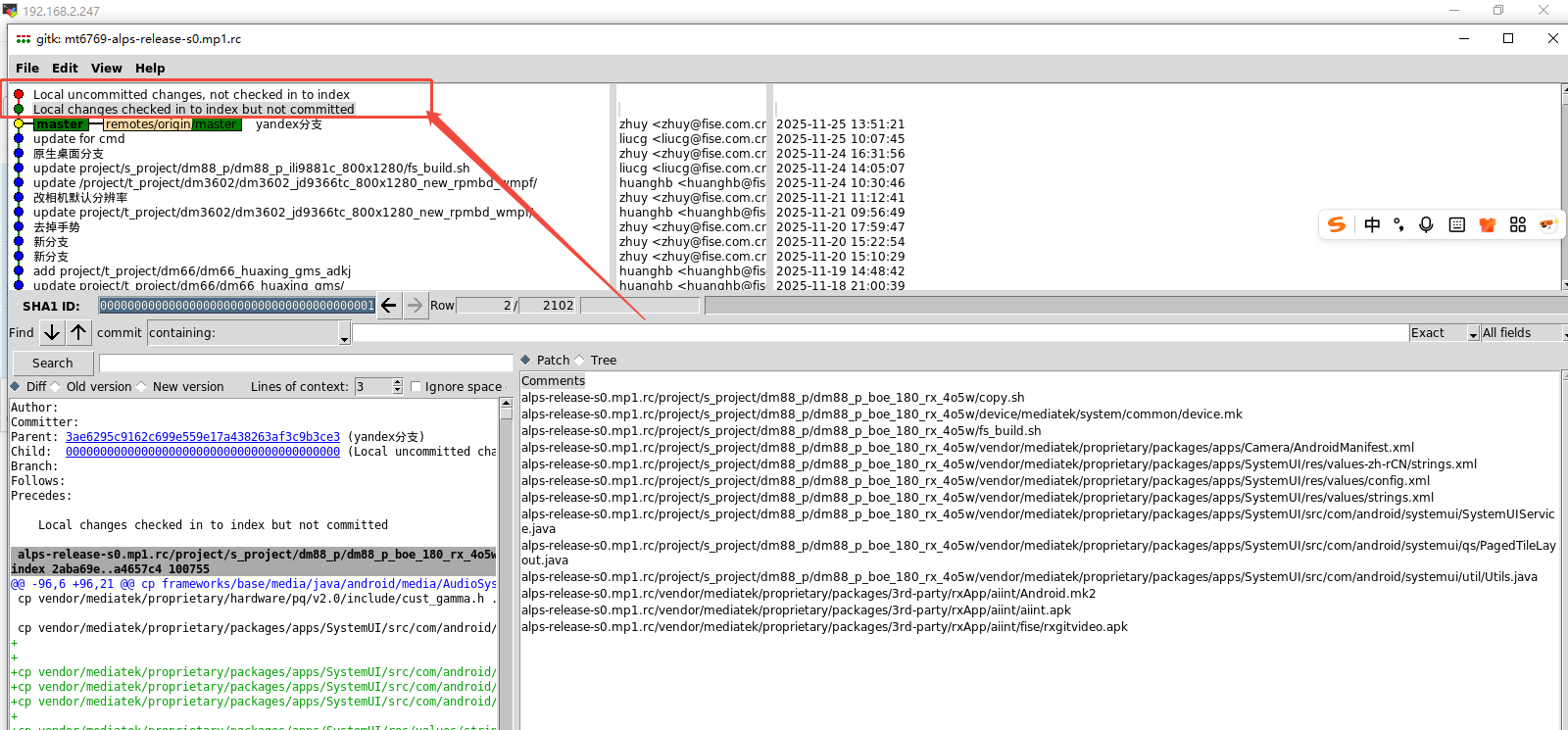Toggle Chinese/English input mode icon
The height and width of the screenshot is (730, 1568).
[1372, 224]
